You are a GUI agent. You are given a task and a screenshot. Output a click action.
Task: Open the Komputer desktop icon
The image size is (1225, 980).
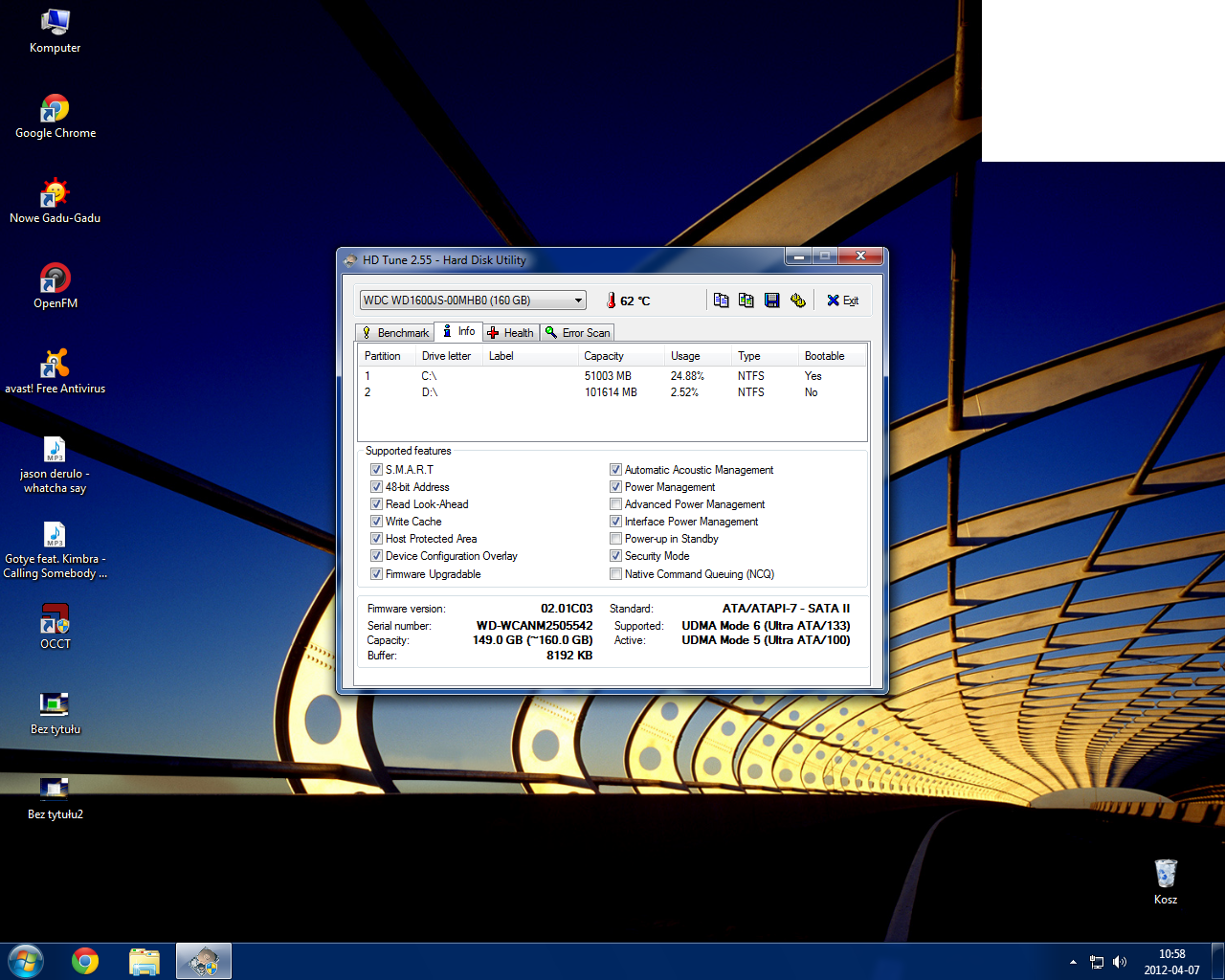click(55, 32)
